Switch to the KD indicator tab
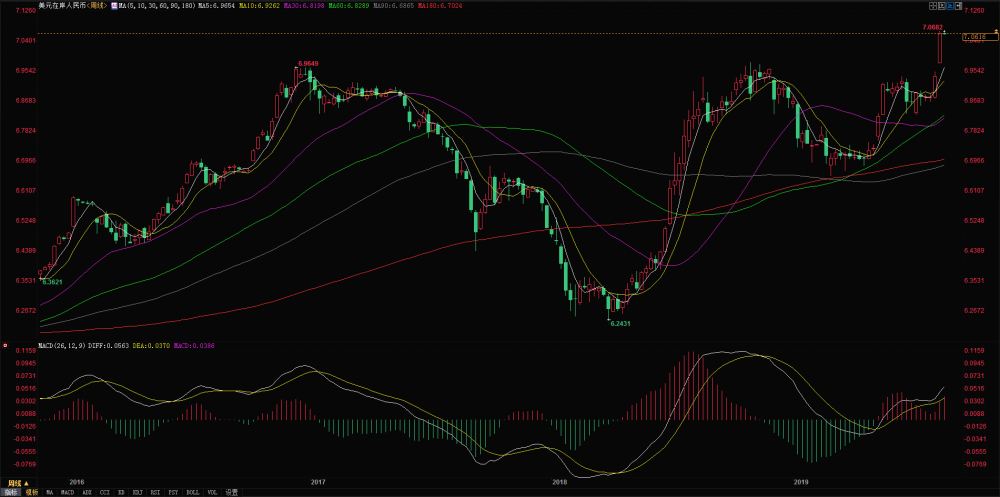Screen dimensions: 1000x497 [121, 493]
